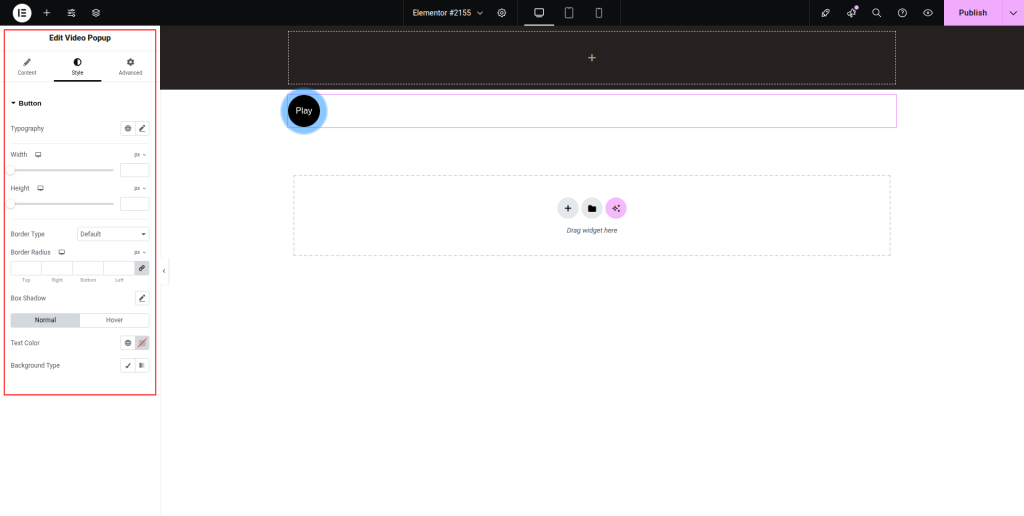Image resolution: width=1024 pixels, height=516 pixels.
Task: Click the Border Radius Bottom field
Action: point(88,268)
